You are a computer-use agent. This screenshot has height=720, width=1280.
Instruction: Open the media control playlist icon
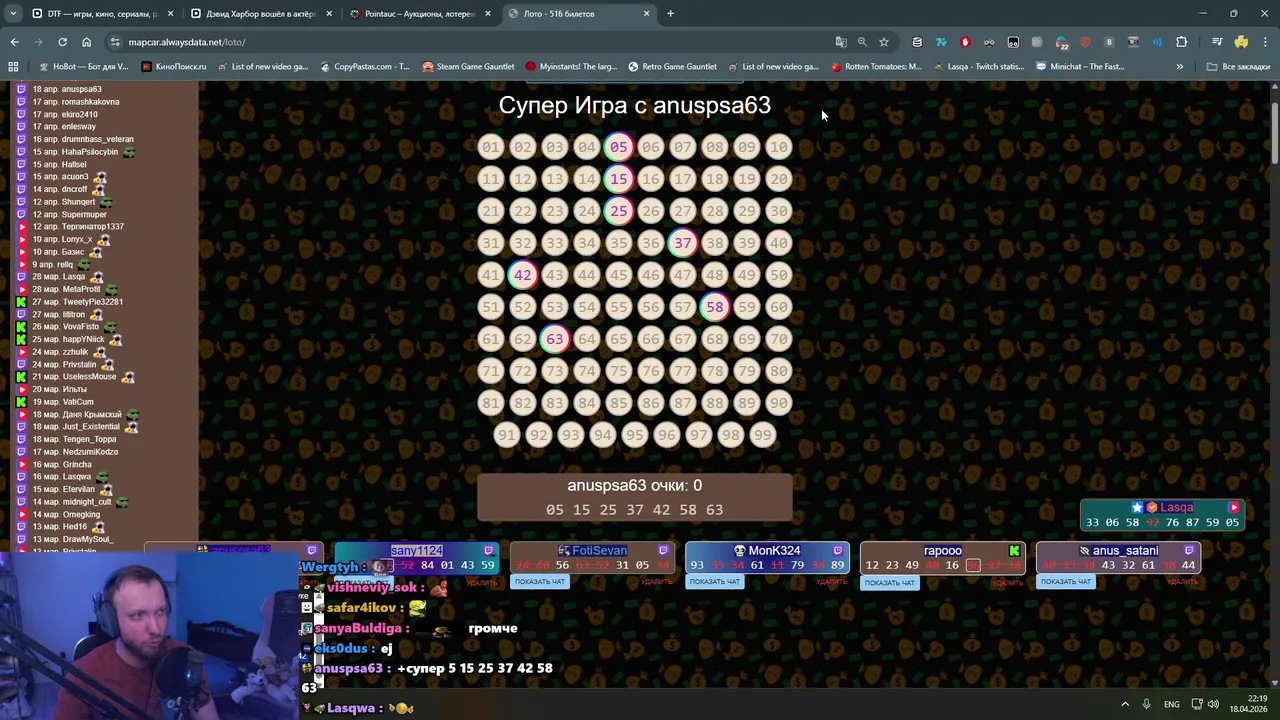1217,42
